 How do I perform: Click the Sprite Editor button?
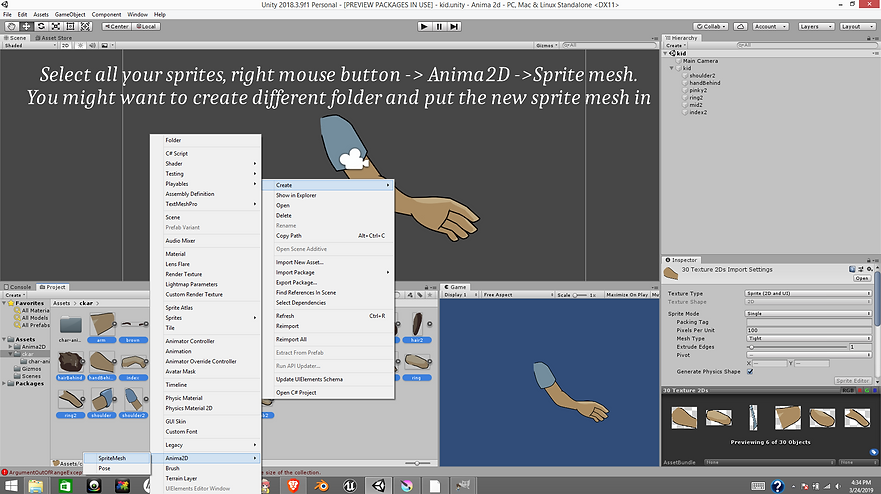click(x=852, y=380)
